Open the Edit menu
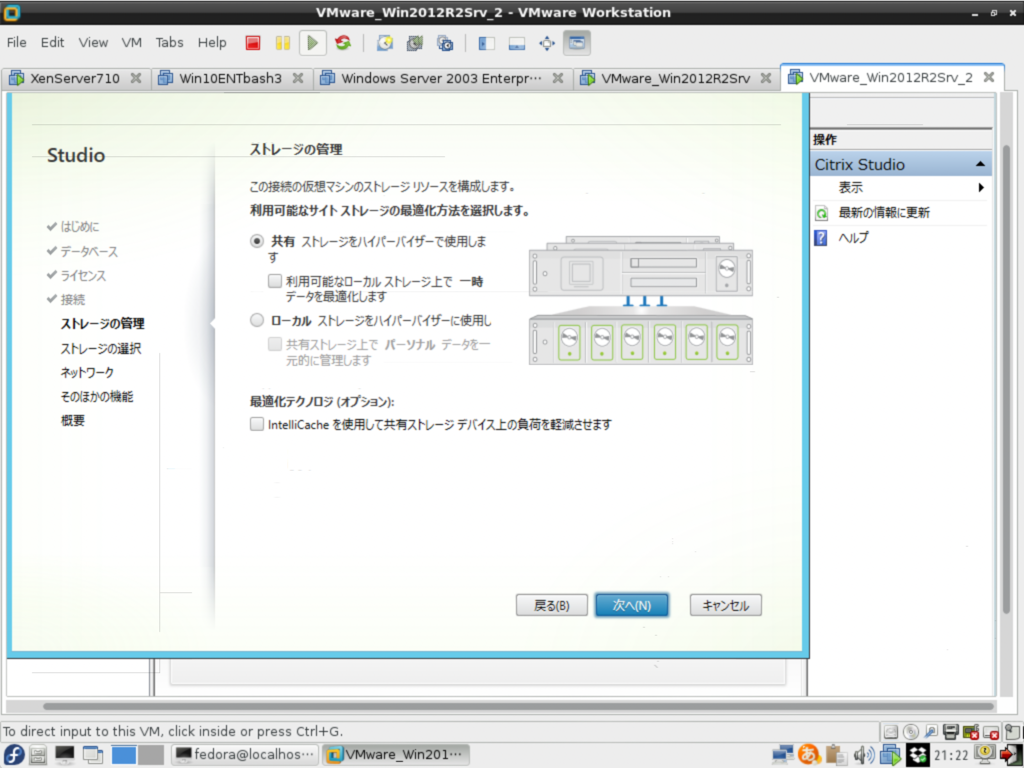 click(x=52, y=42)
